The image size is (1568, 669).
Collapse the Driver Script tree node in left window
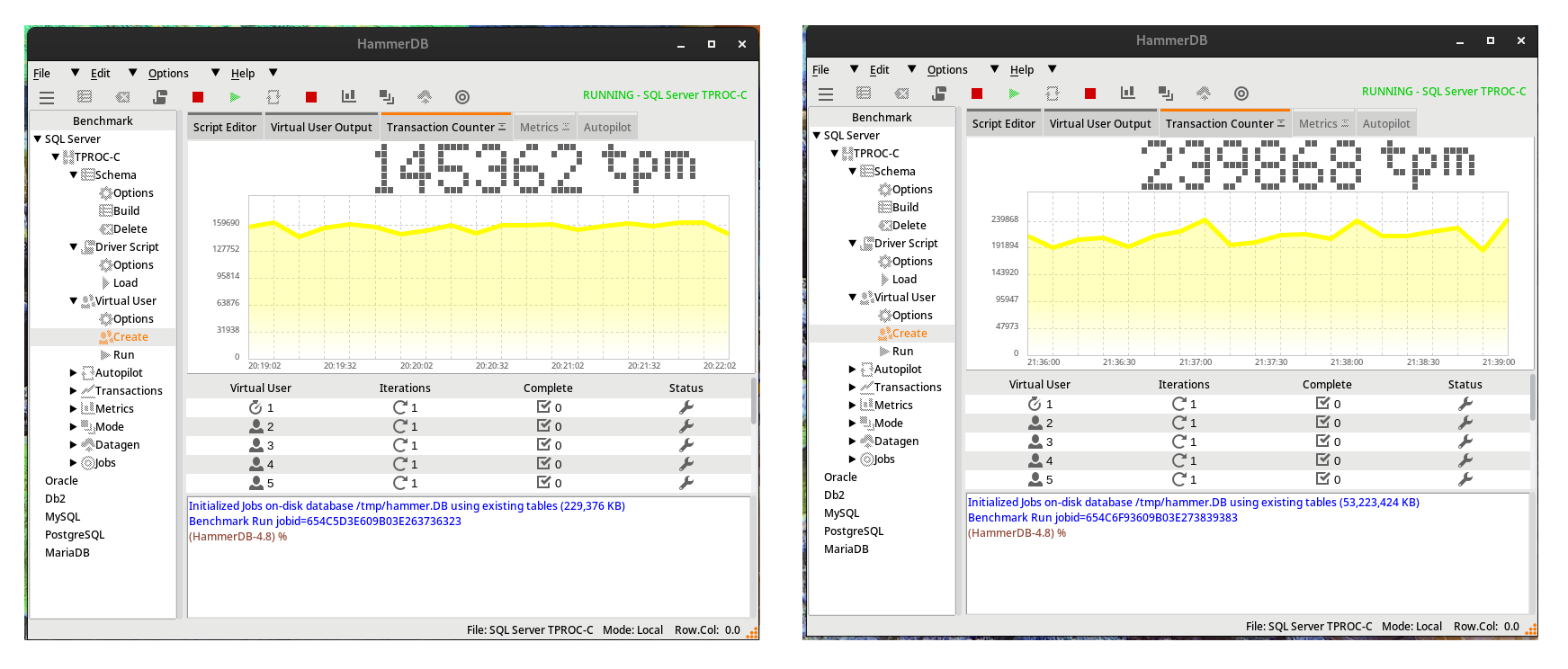[x=74, y=247]
